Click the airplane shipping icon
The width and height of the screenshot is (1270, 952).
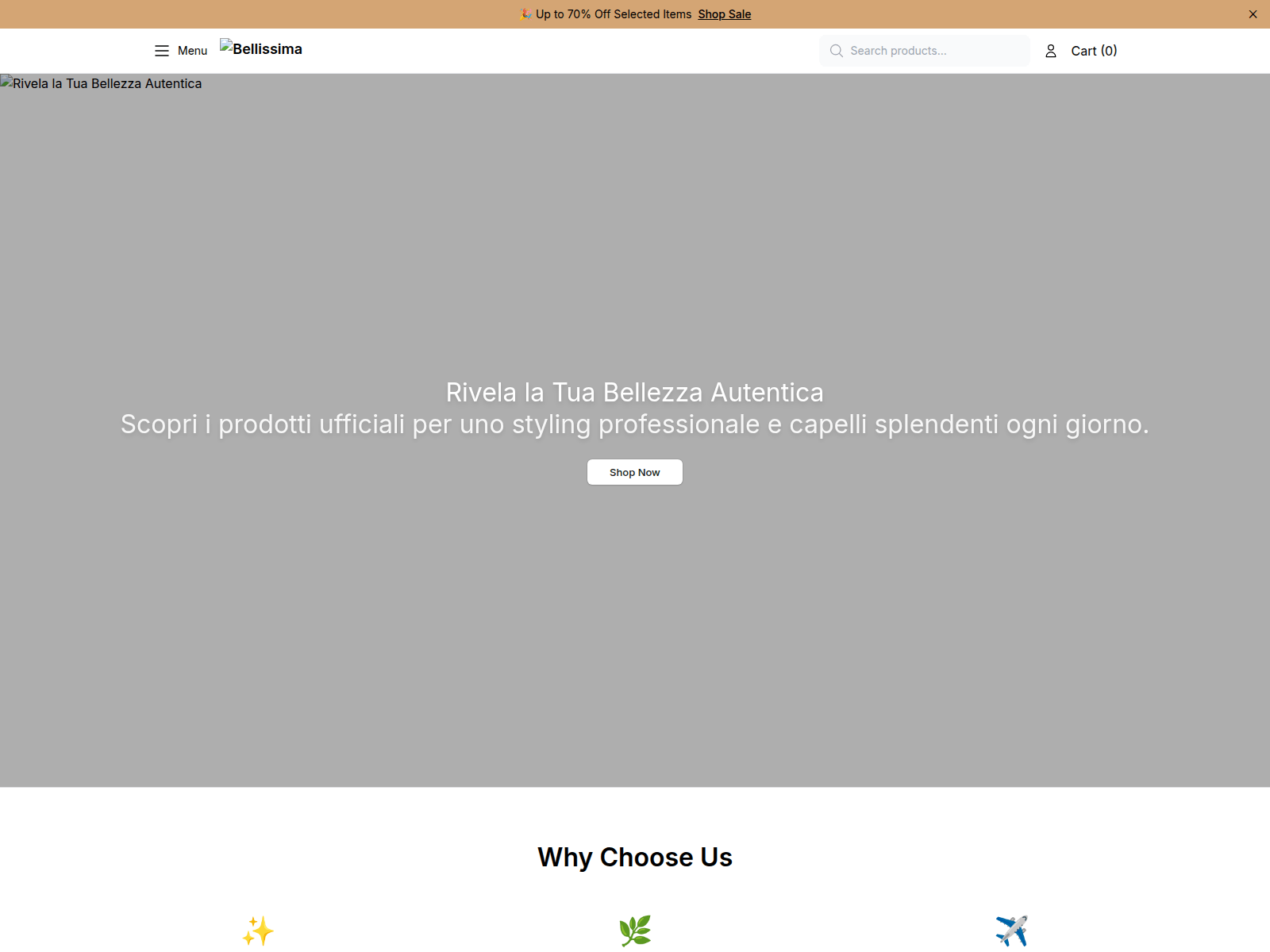pos(1012,931)
